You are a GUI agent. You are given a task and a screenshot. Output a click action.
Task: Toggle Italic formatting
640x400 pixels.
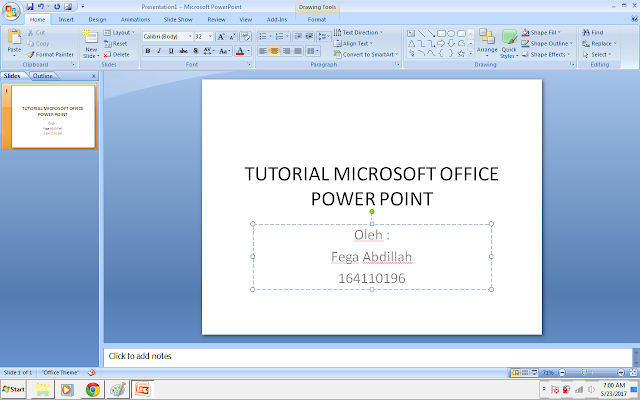tap(159, 51)
